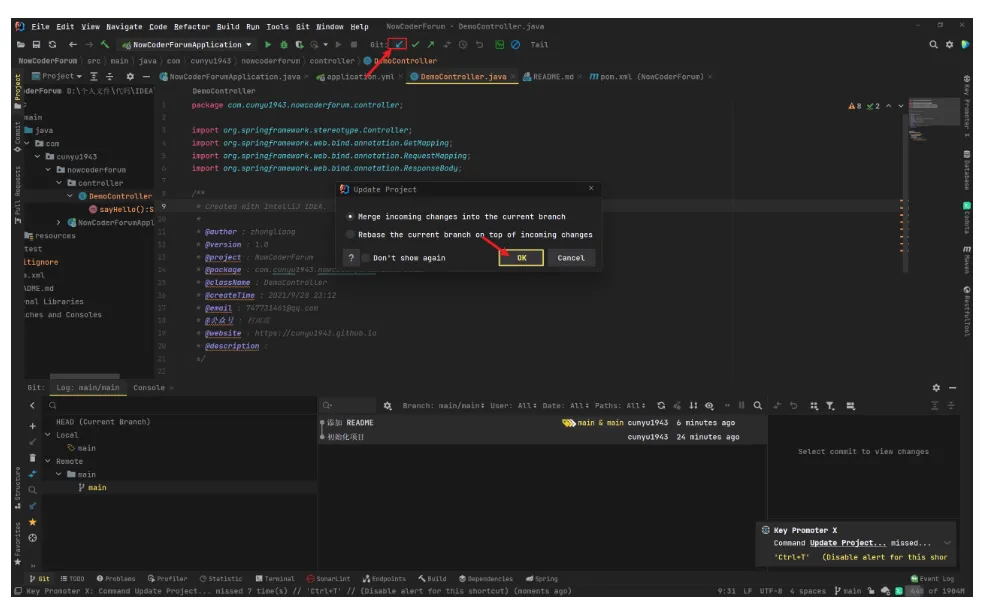Collapse the controller package node
The width and height of the screenshot is (984, 616).
(59, 183)
